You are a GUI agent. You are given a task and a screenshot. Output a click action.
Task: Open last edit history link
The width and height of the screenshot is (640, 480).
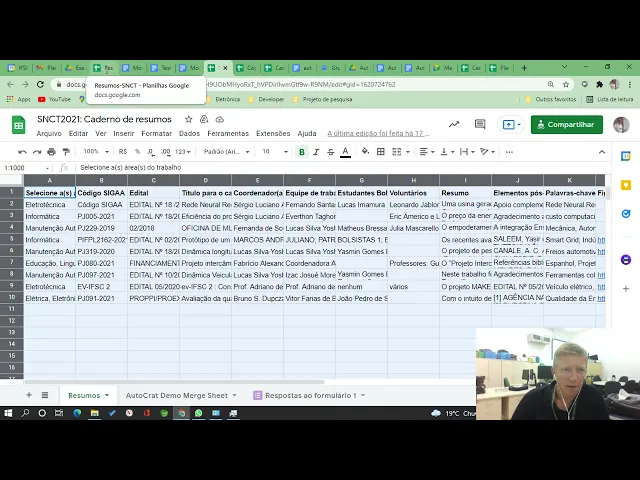coord(378,133)
